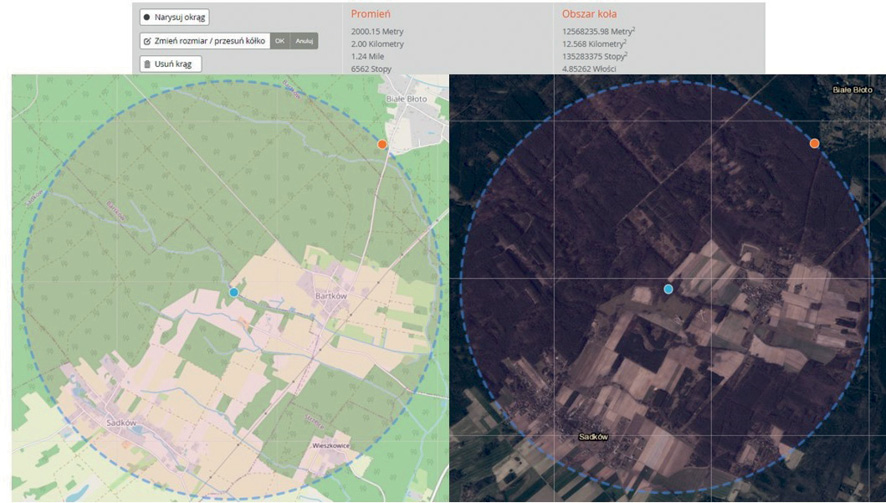Cancel circle edit with Anuluj button
The image size is (886, 503).
coord(304,41)
